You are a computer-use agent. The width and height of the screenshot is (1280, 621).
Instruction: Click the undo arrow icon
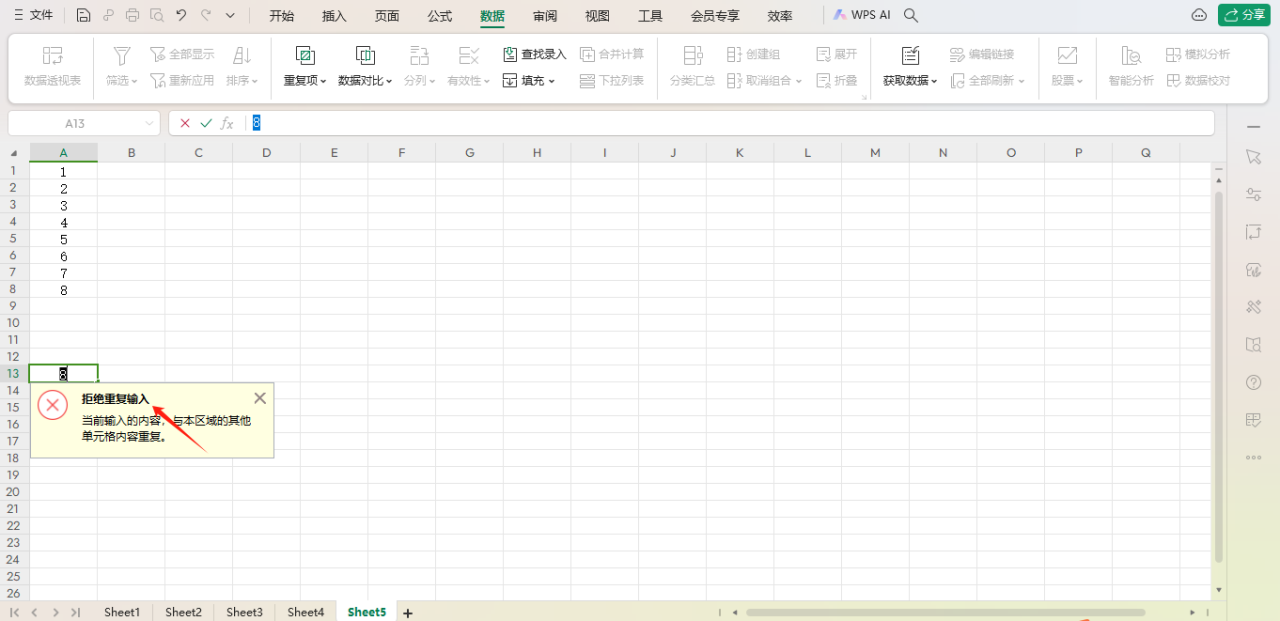tap(181, 16)
